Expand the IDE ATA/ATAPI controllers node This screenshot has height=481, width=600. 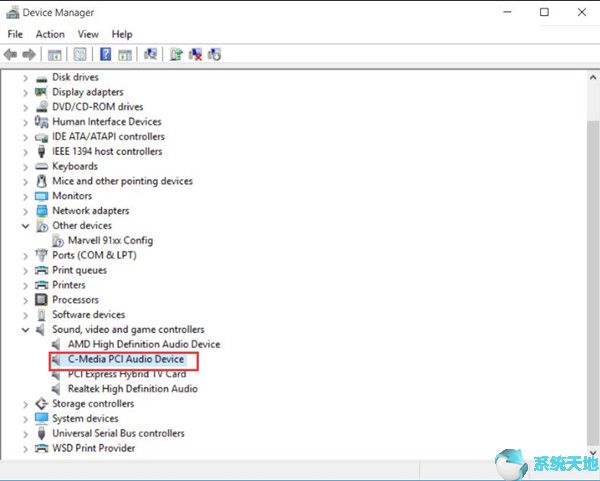tap(25, 137)
